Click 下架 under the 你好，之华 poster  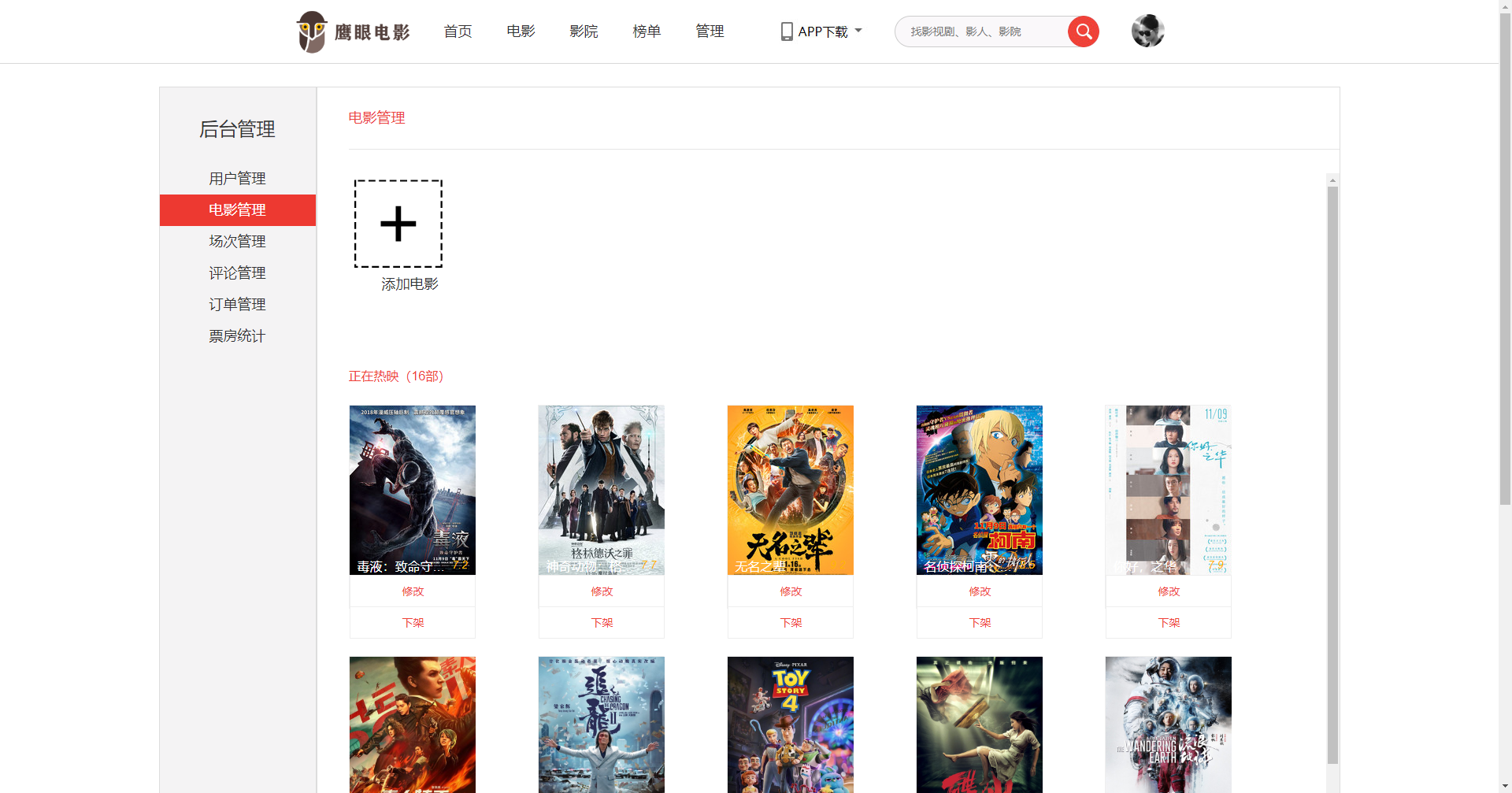1169,623
